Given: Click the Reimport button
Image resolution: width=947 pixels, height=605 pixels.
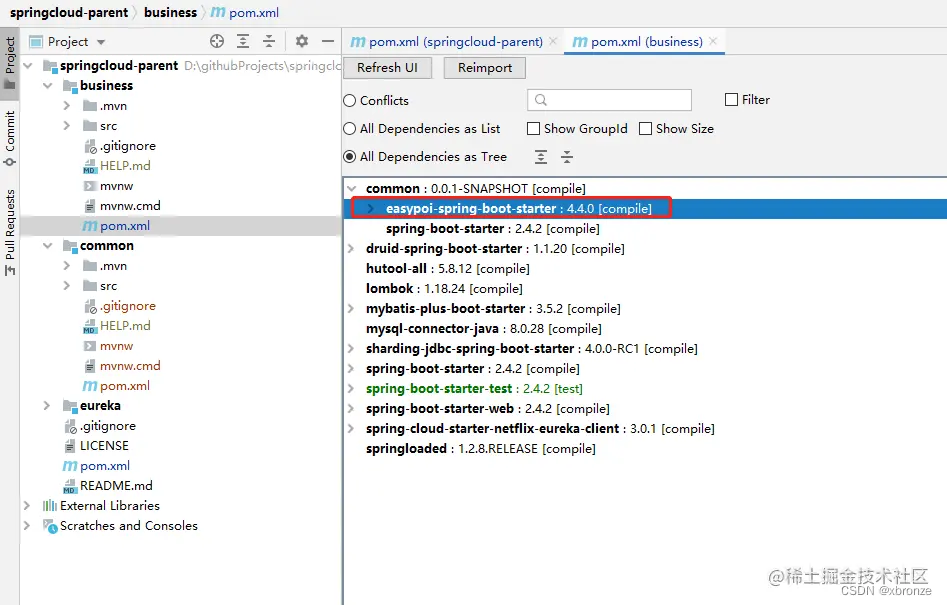Looking at the screenshot, I should 484,68.
